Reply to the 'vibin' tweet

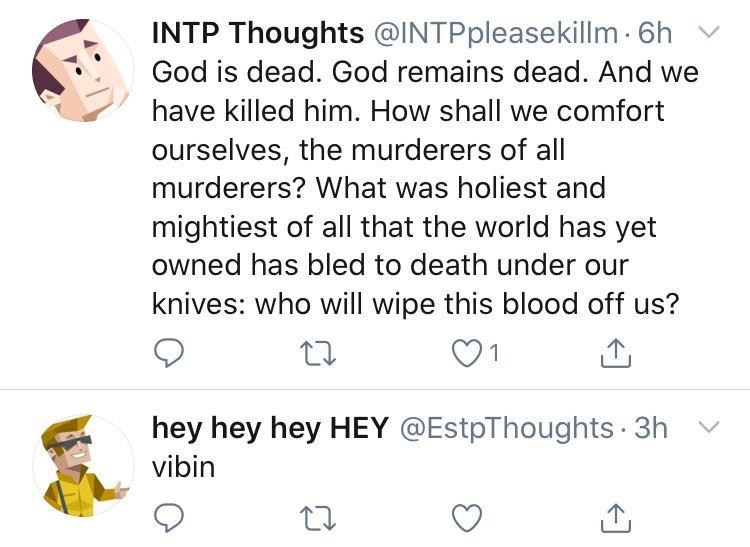coord(170,518)
